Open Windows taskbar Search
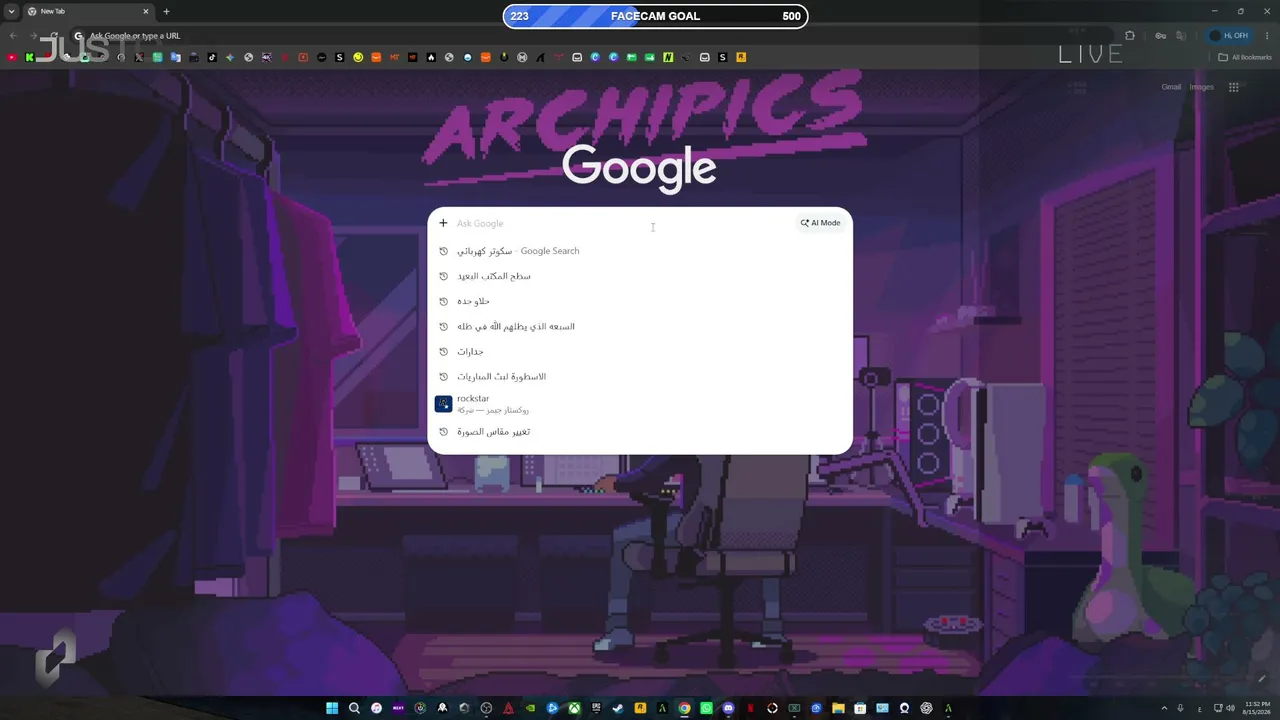 [x=354, y=708]
